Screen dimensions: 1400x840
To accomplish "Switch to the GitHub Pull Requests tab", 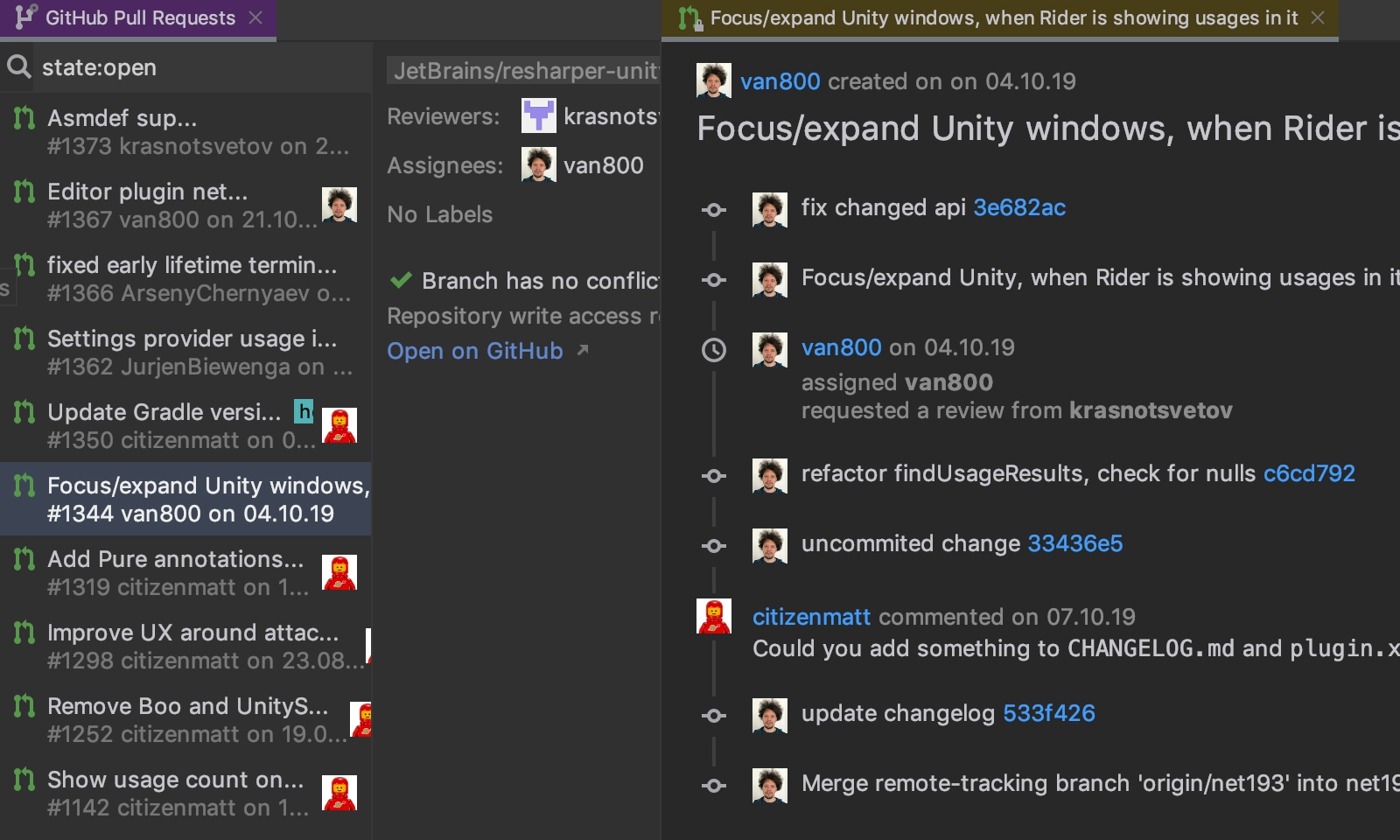I will click(x=138, y=18).
